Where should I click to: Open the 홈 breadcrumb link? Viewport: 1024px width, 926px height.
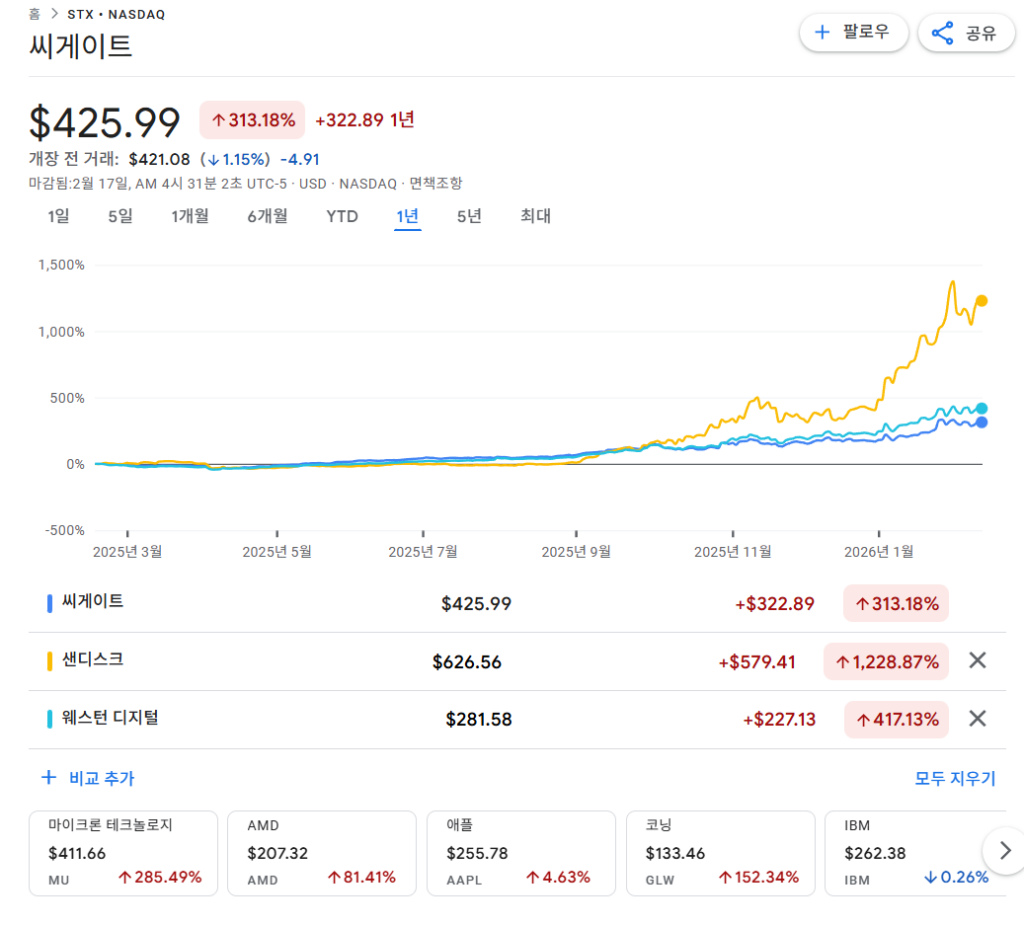(x=35, y=14)
